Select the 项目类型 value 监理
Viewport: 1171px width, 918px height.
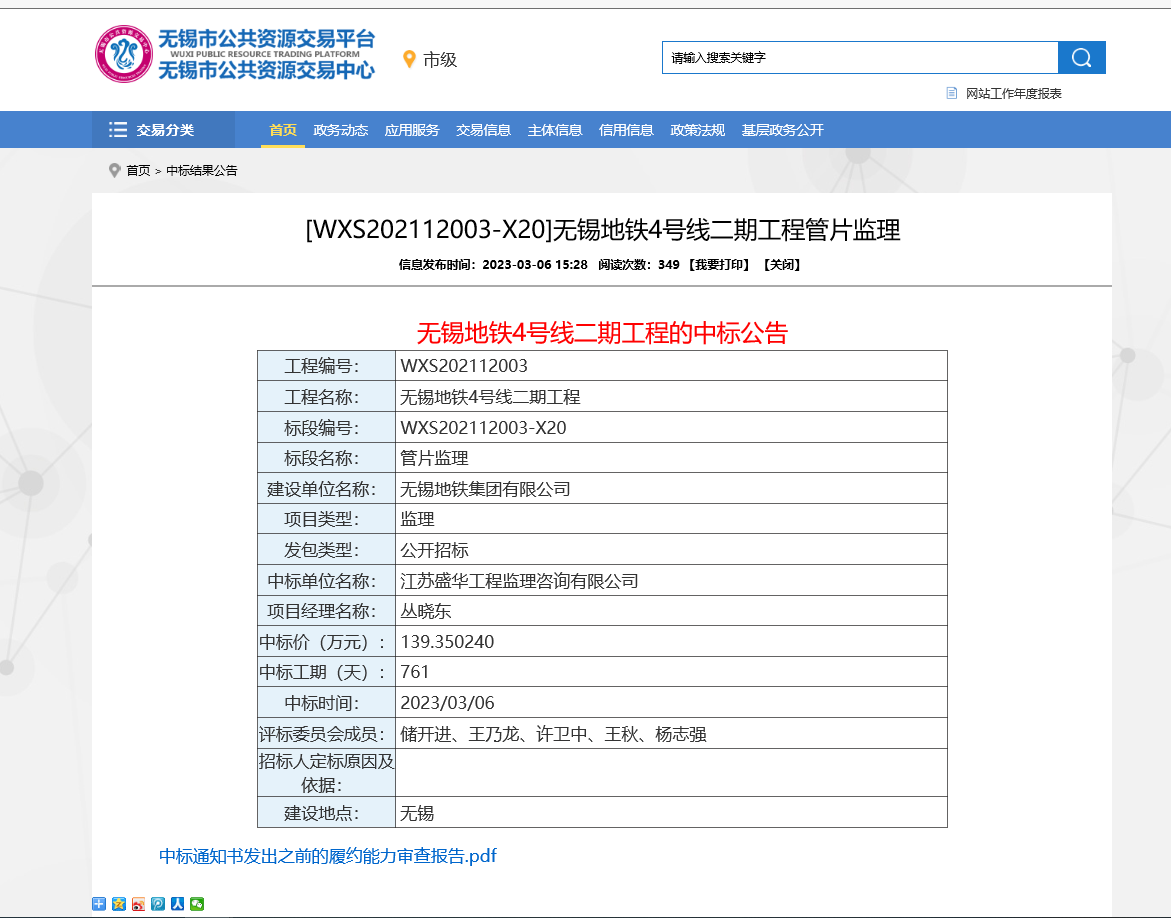[417, 519]
